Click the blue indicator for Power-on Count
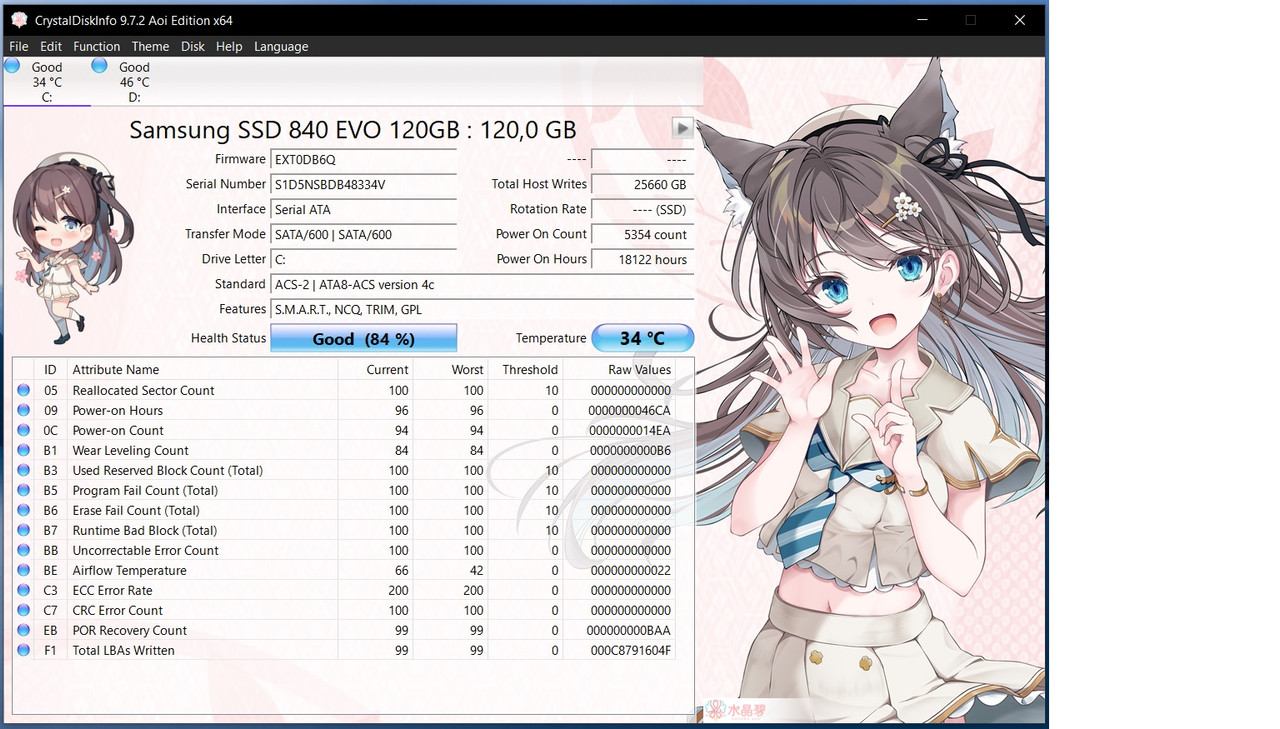 (23, 430)
